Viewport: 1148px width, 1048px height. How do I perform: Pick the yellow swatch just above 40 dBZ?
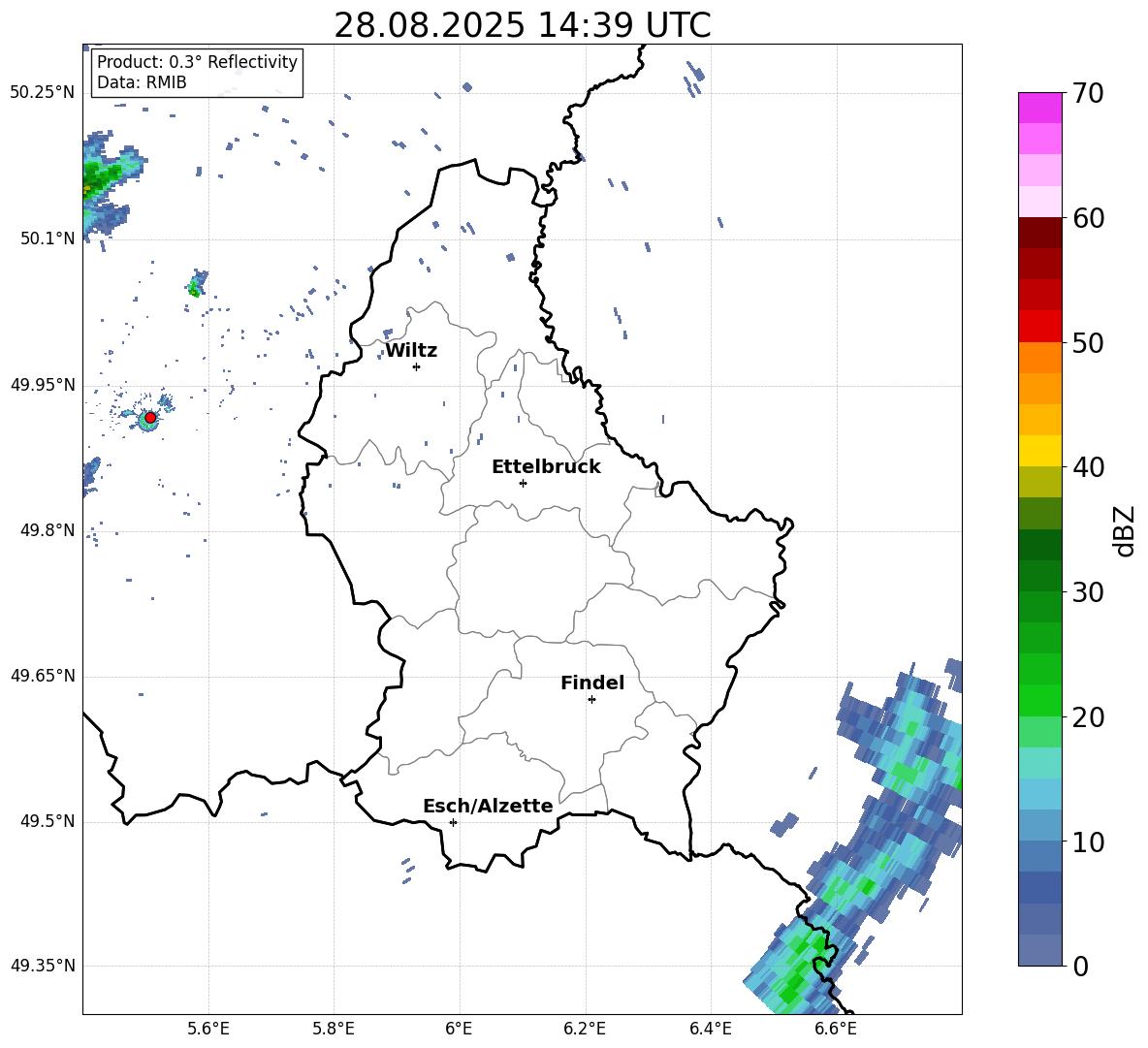click(1039, 451)
